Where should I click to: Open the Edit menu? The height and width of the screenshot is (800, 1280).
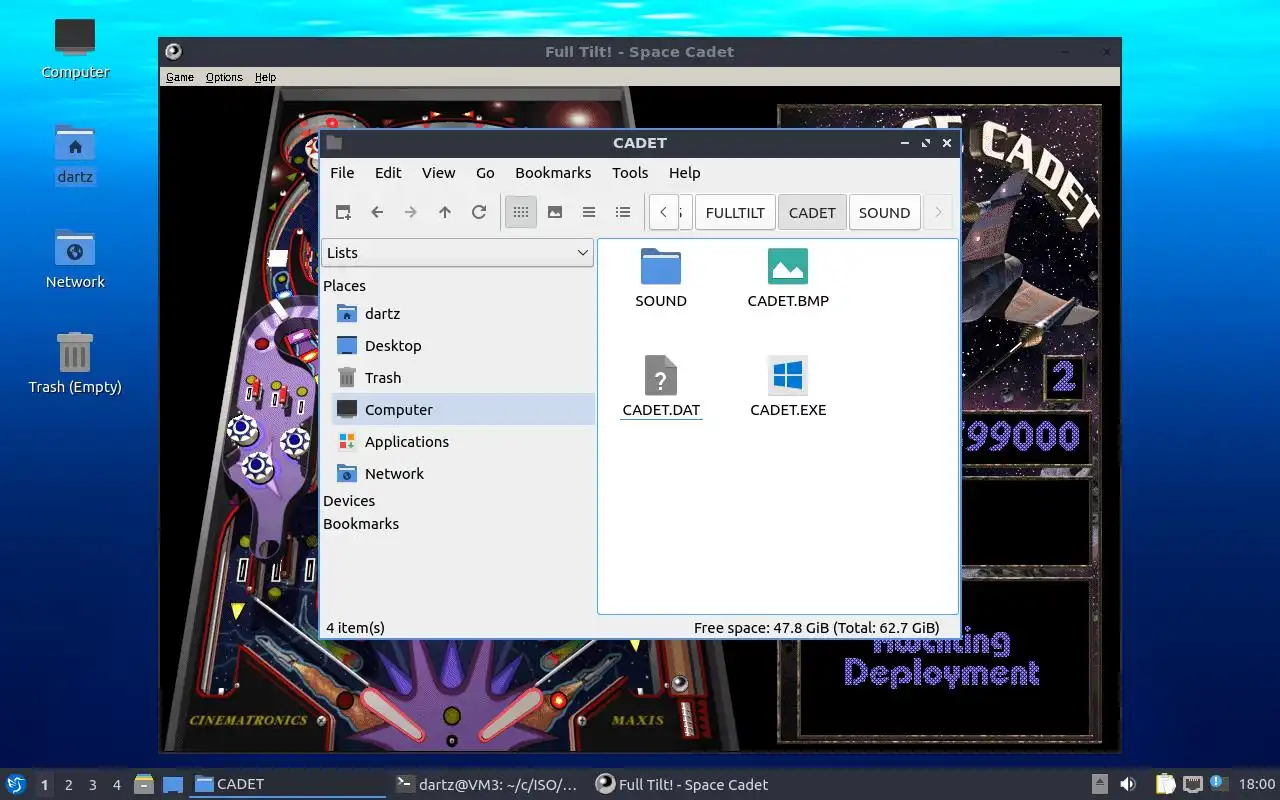pos(388,173)
